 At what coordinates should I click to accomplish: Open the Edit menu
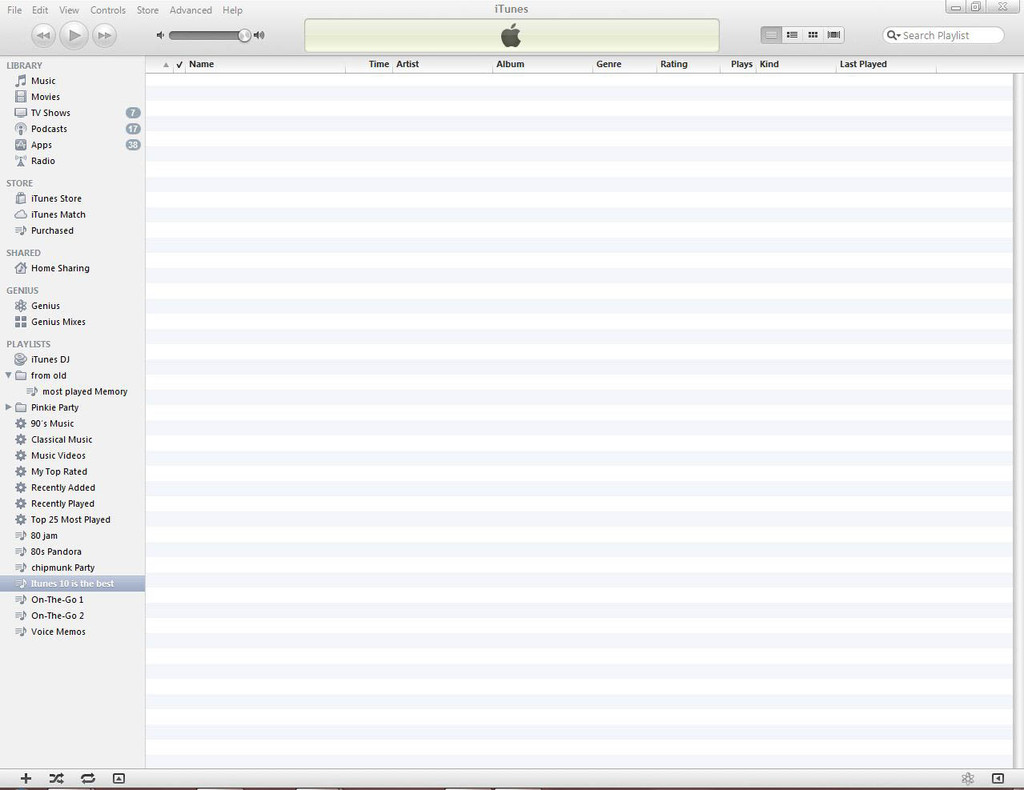(x=40, y=10)
